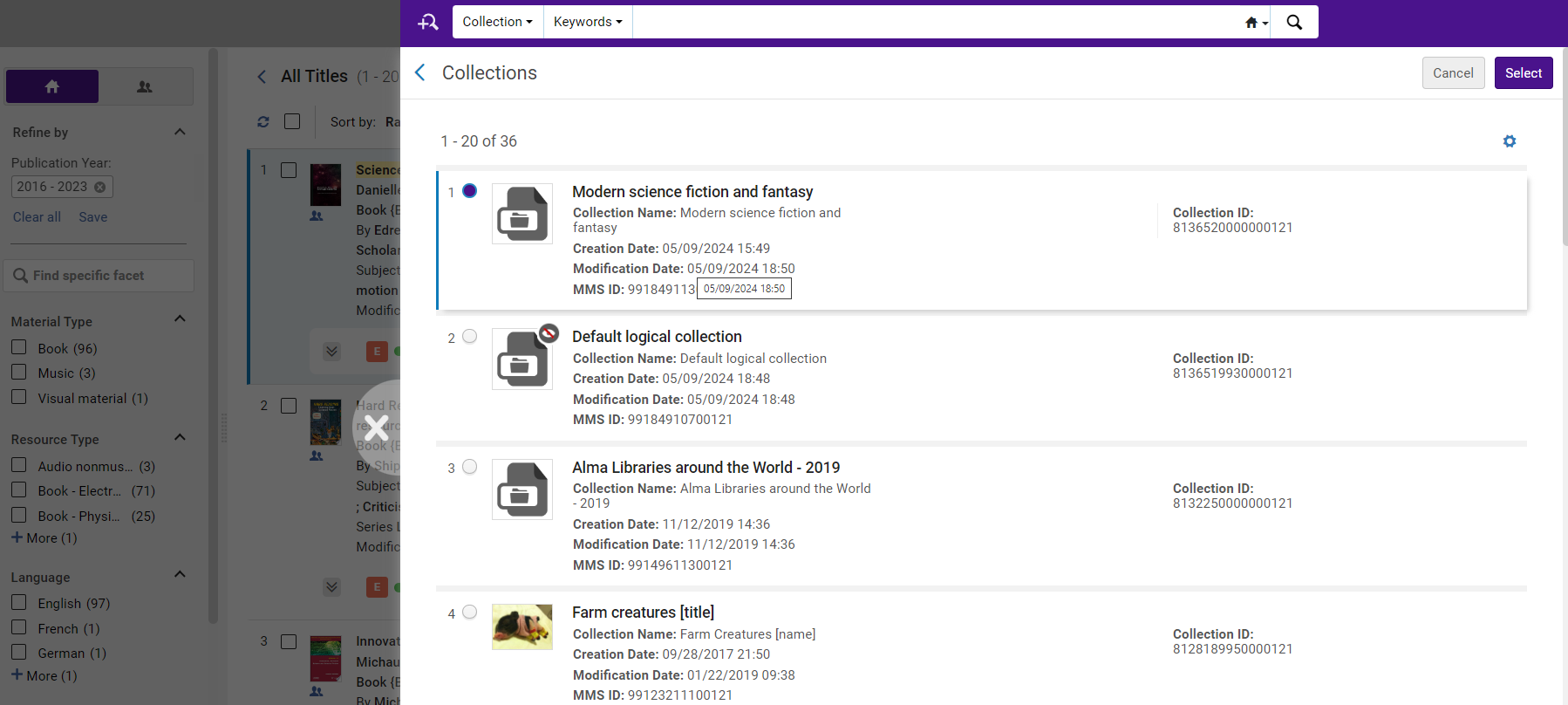The height and width of the screenshot is (705, 1568).
Task: Select the Default logical collection radio
Action: click(x=470, y=337)
